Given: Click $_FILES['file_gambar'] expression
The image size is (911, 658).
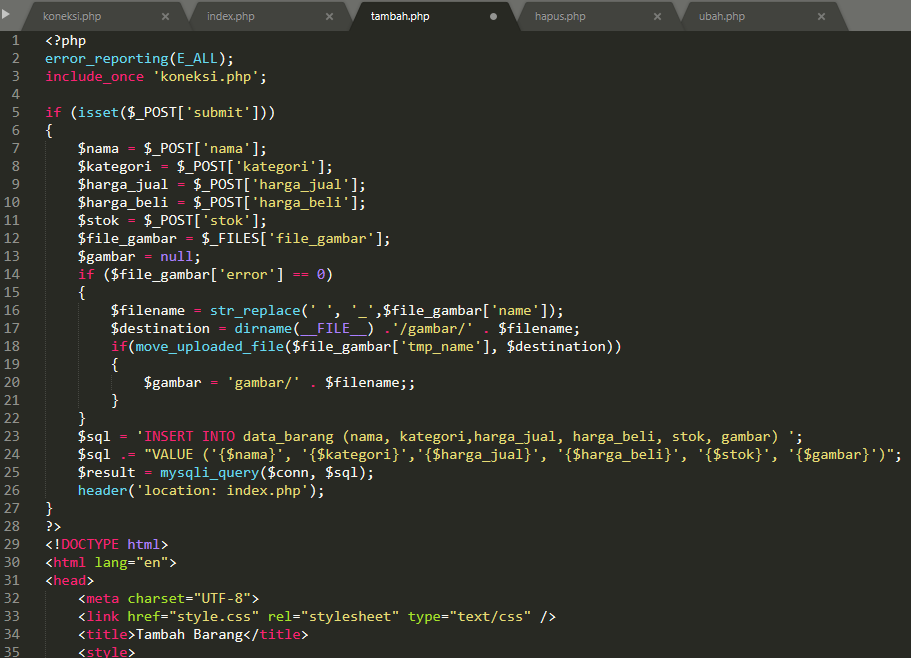Looking at the screenshot, I should tap(292, 239).
